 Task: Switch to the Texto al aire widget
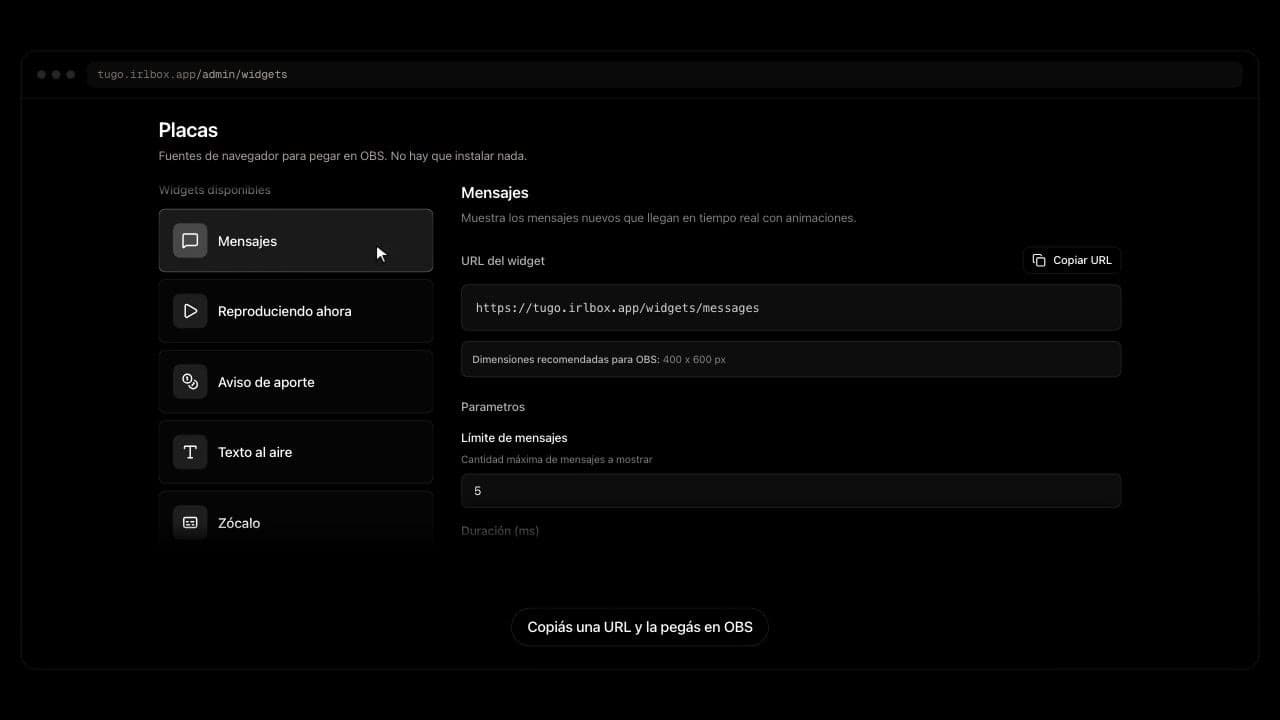pyautogui.click(x=296, y=452)
